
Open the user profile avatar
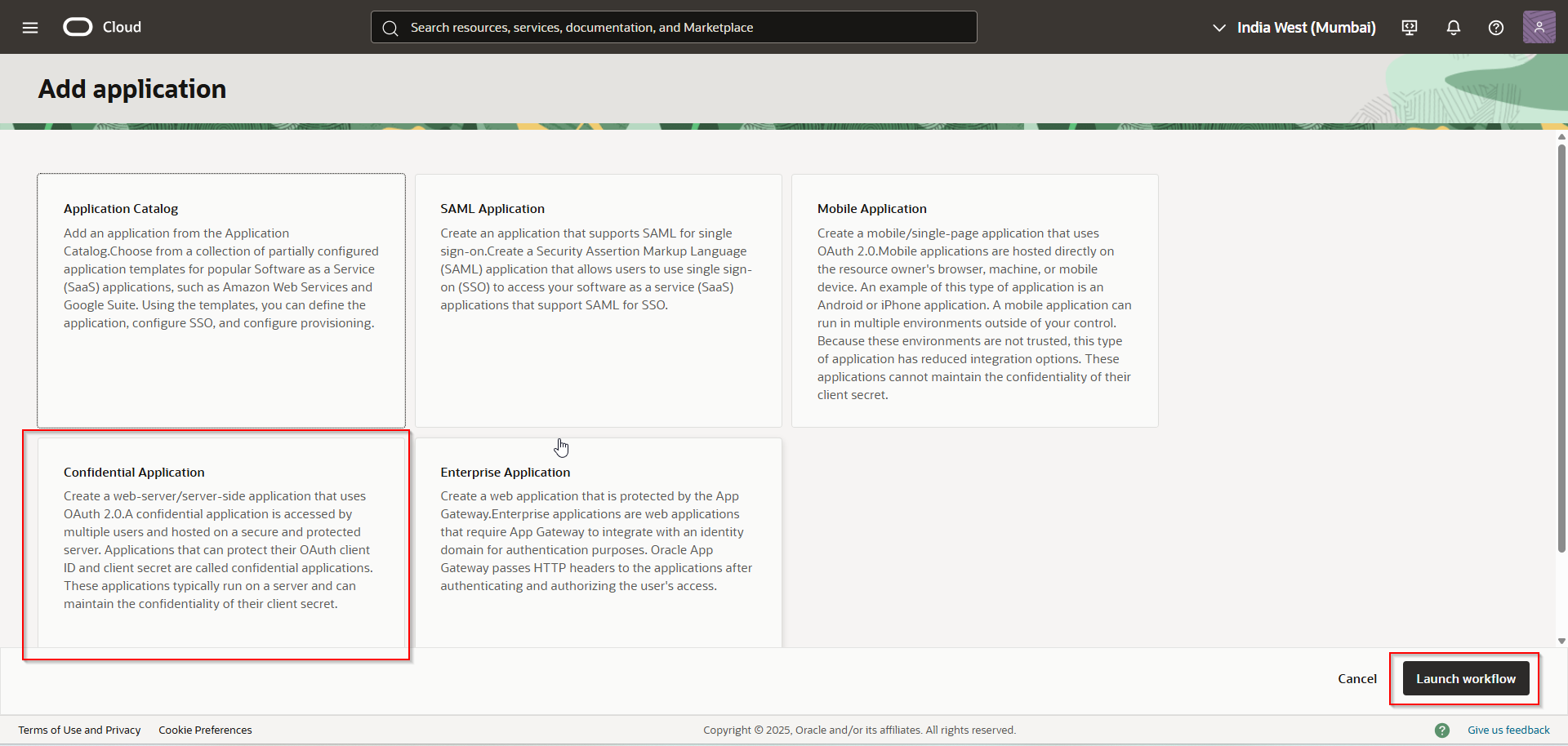point(1539,27)
